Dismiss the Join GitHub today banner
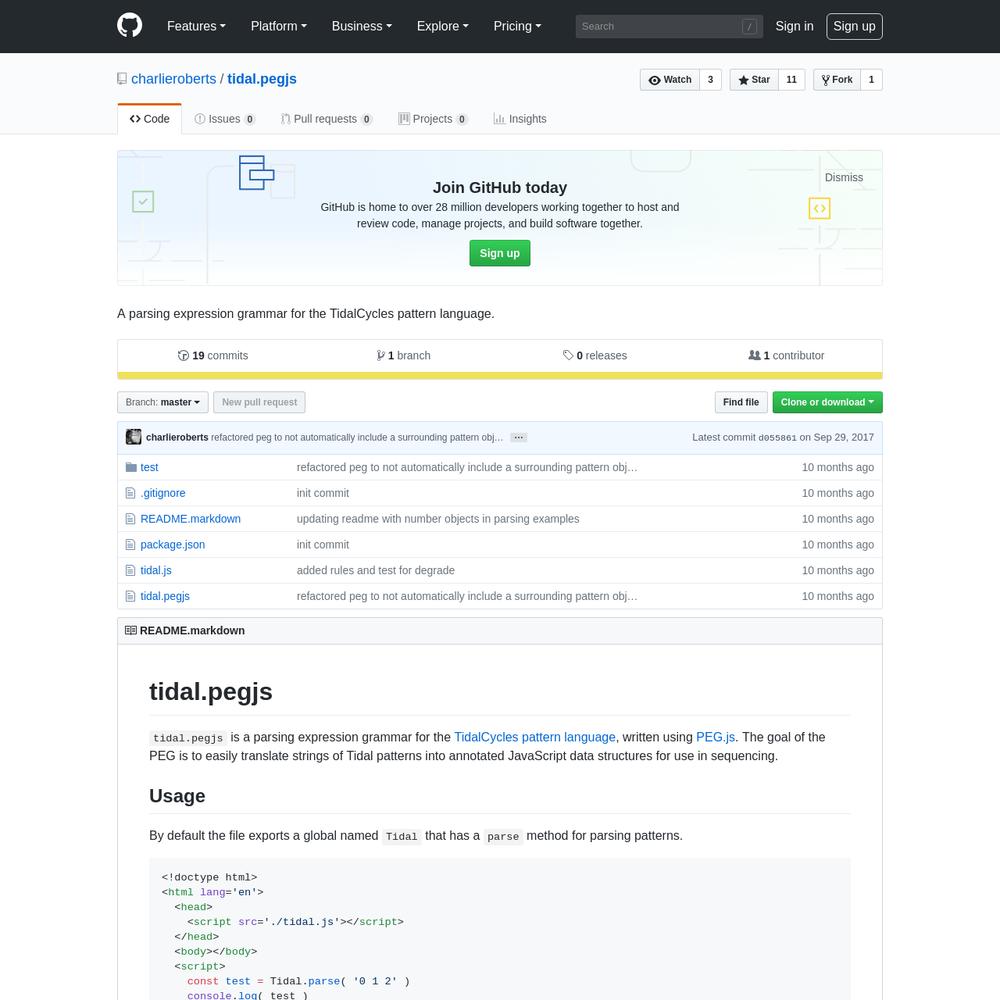Screen dimensions: 1000x1000 tap(844, 178)
